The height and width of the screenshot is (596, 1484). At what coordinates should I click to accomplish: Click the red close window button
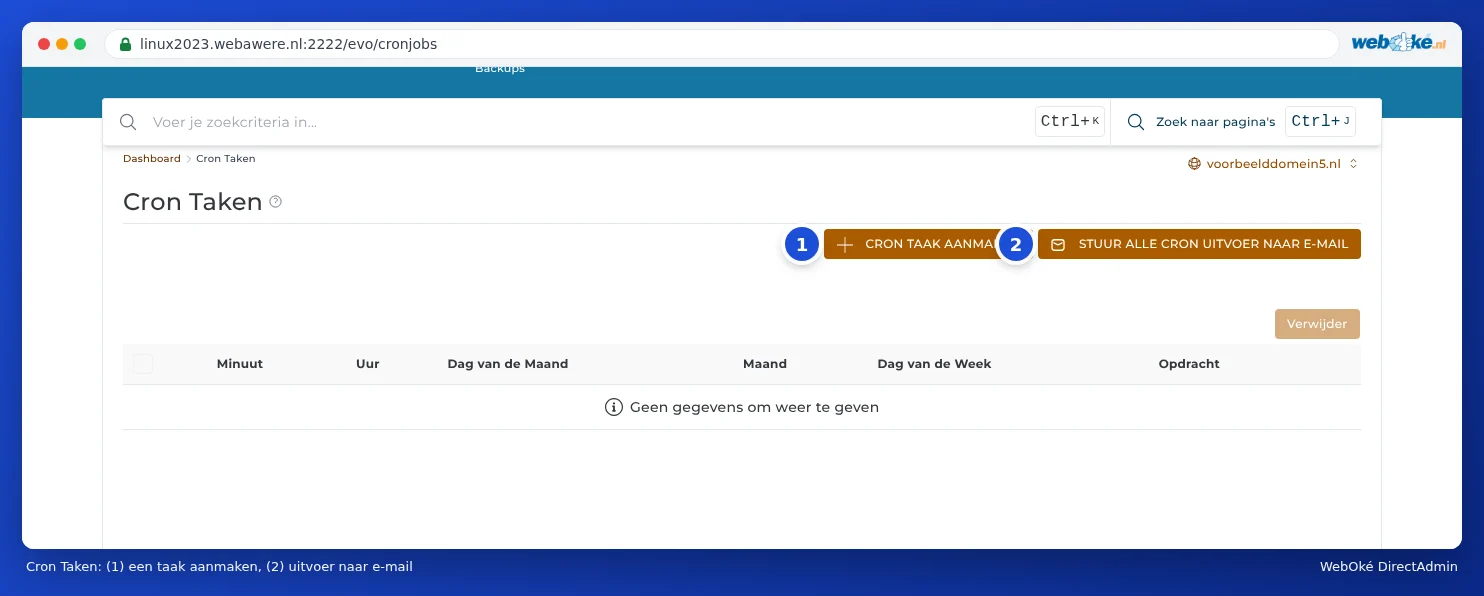[44, 44]
